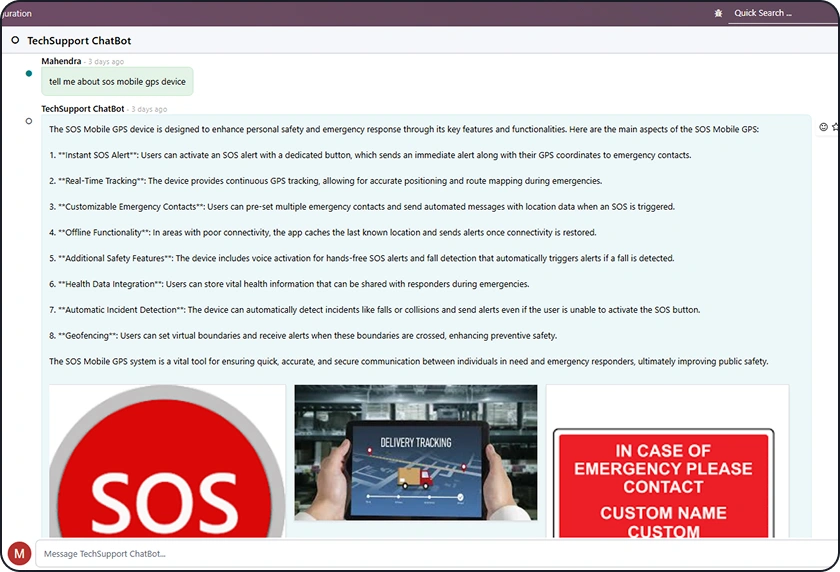This screenshot has height=572, width=840.
Task: Add a reaction with the smiley icon
Action: 823,127
